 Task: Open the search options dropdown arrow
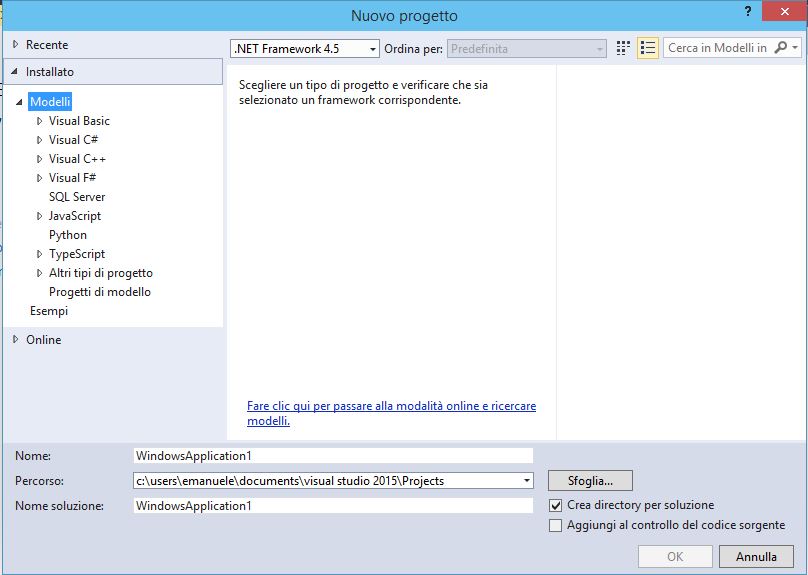[x=795, y=48]
